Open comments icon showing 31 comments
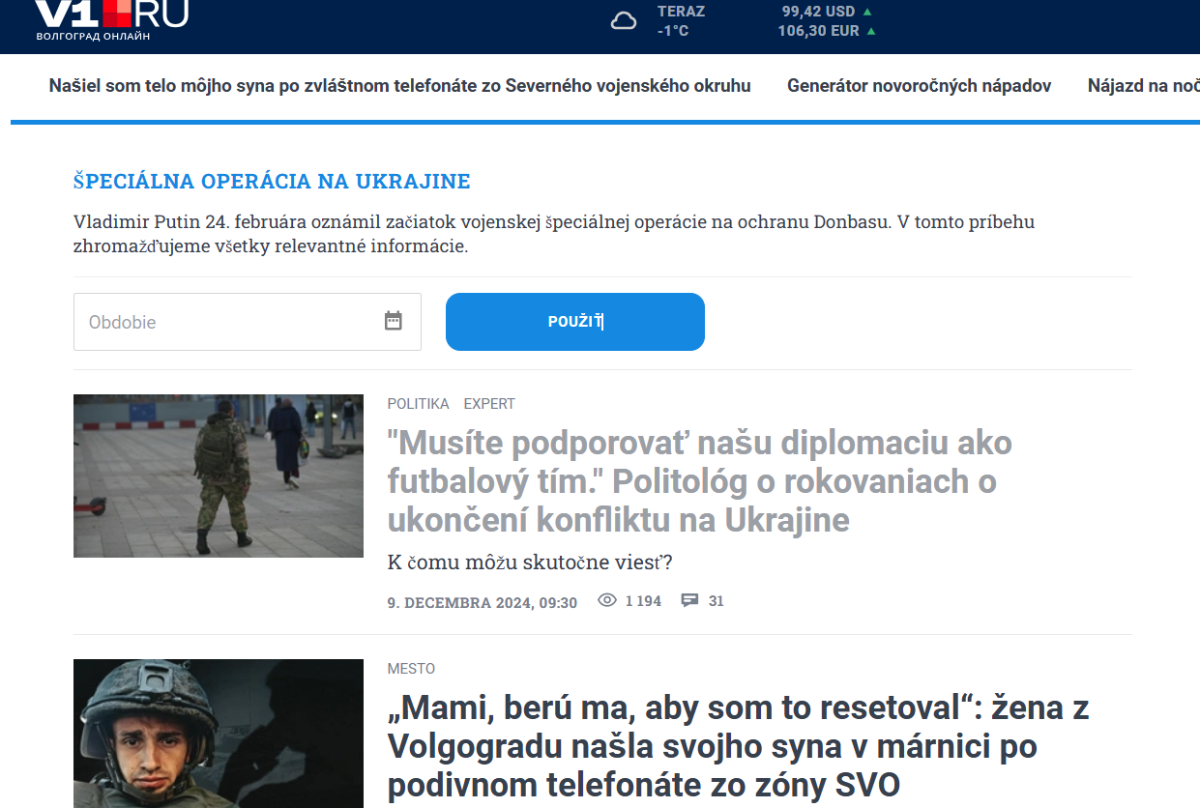This screenshot has width=1200, height=808. (x=690, y=600)
